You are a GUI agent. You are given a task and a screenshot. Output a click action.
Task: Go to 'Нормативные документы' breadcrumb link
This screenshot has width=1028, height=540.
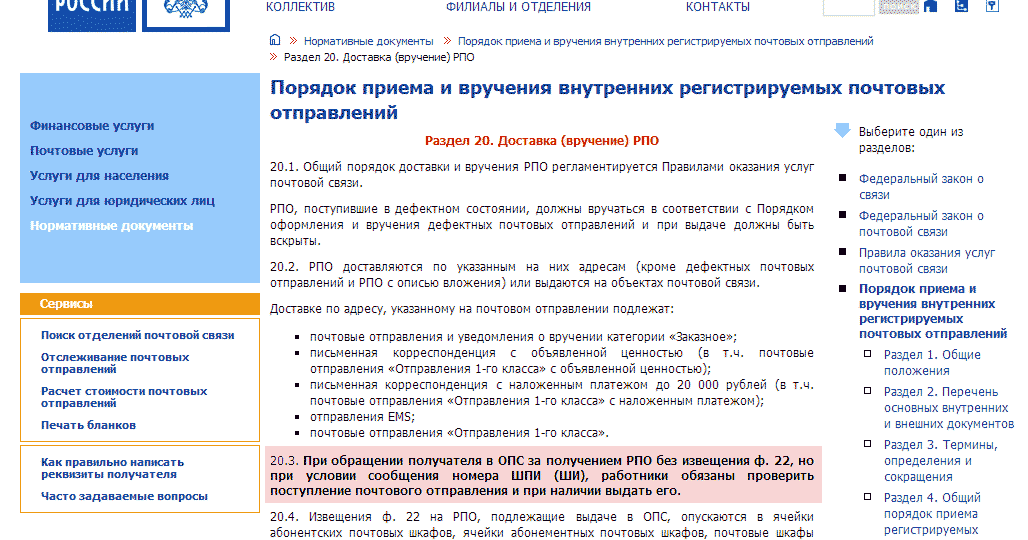(368, 41)
